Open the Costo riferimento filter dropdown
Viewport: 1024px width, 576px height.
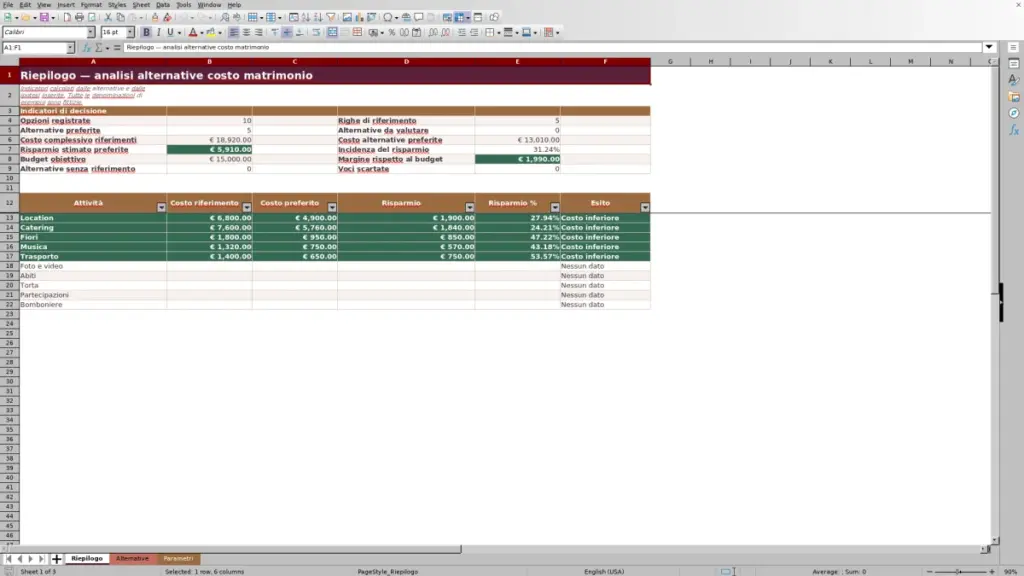pyautogui.click(x=247, y=207)
